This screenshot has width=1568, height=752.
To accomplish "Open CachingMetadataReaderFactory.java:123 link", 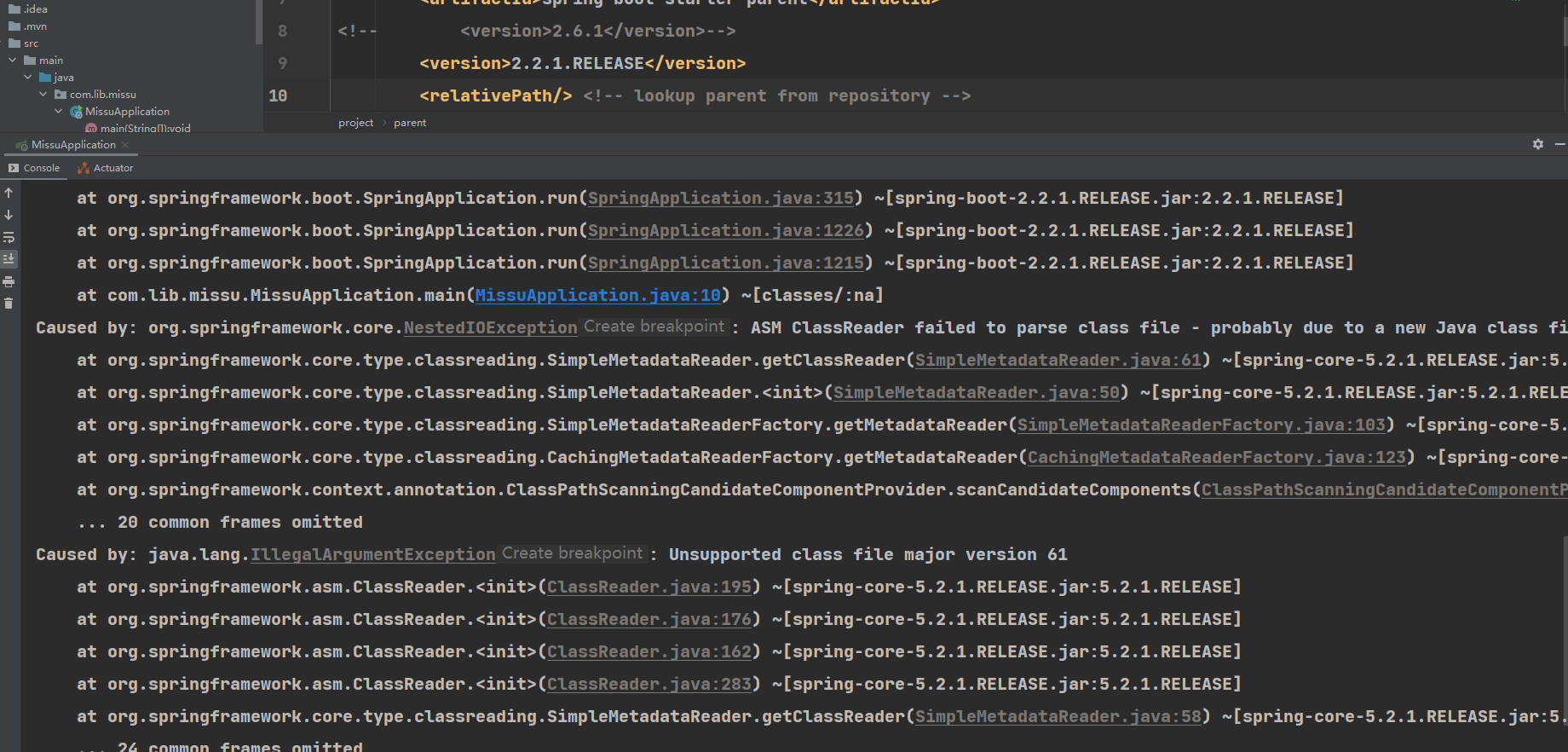I will [1217, 457].
